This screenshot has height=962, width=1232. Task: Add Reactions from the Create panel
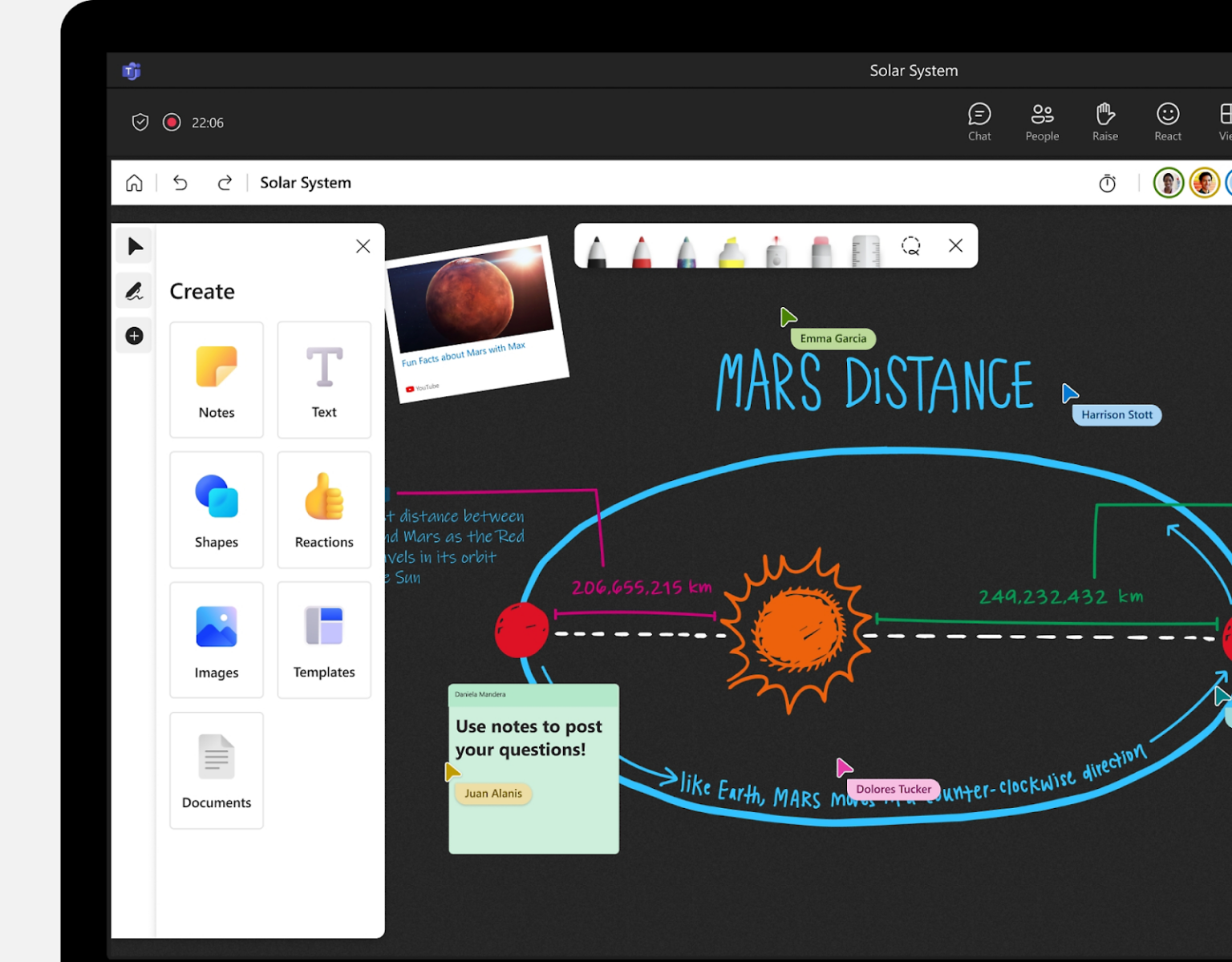coord(324,510)
